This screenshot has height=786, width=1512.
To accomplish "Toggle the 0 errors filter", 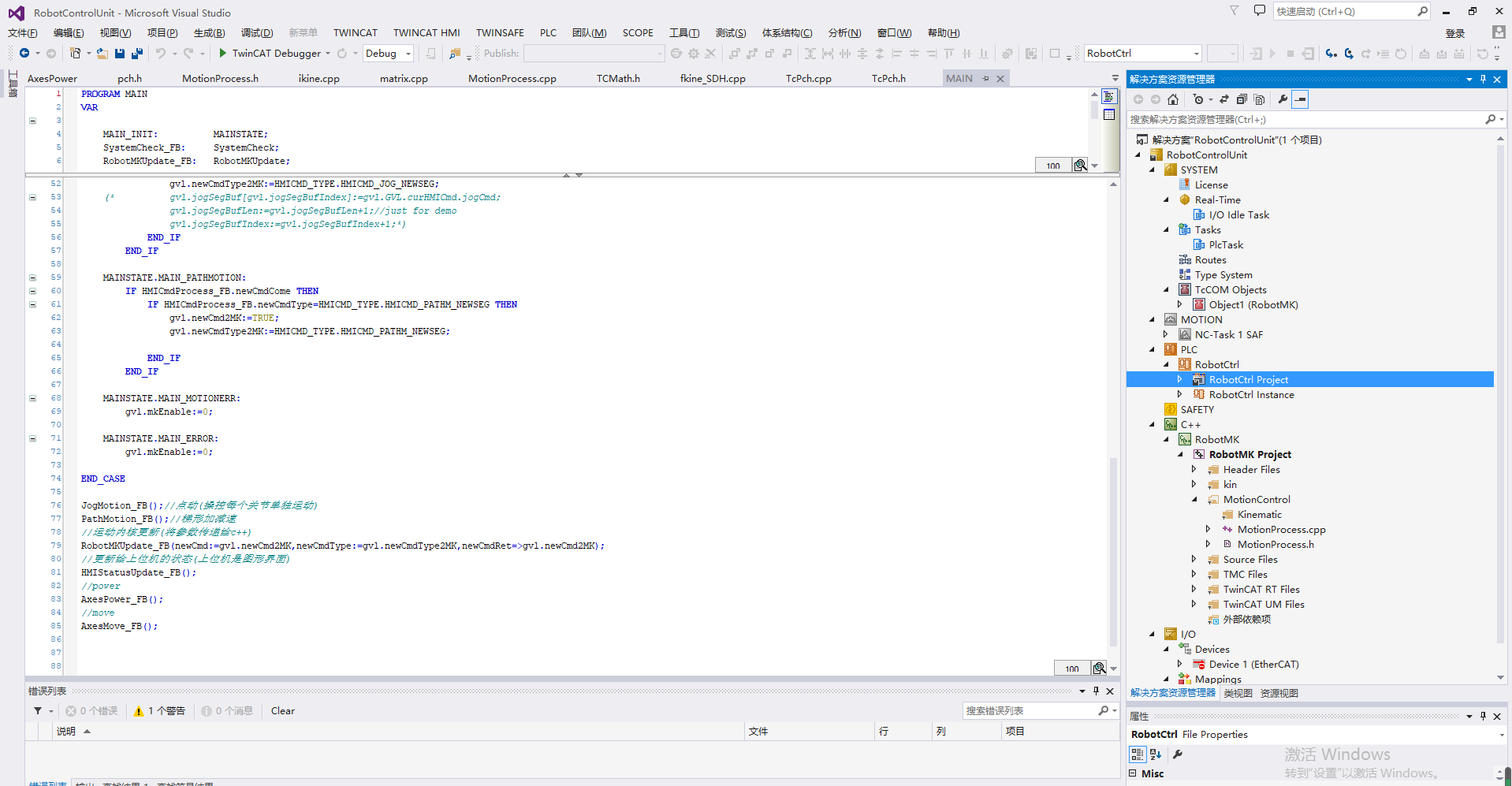I will (91, 710).
